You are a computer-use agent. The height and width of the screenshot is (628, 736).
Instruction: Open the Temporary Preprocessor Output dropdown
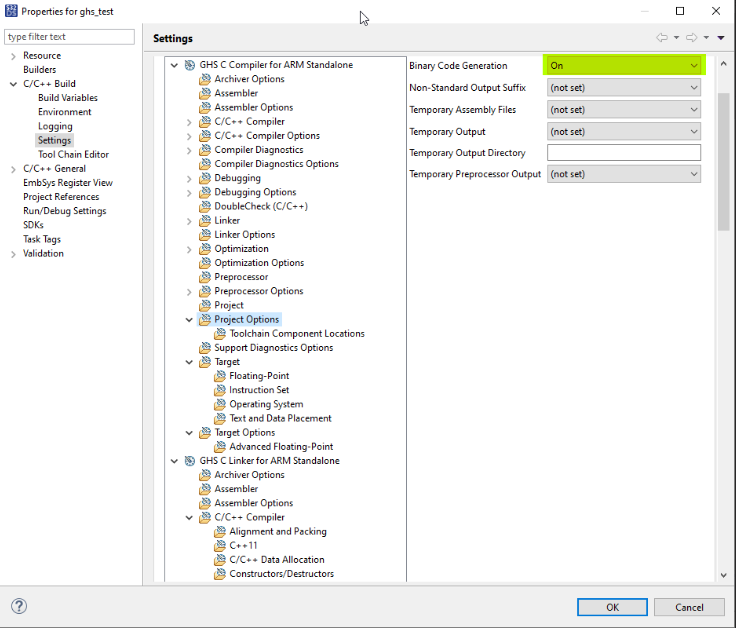point(624,174)
